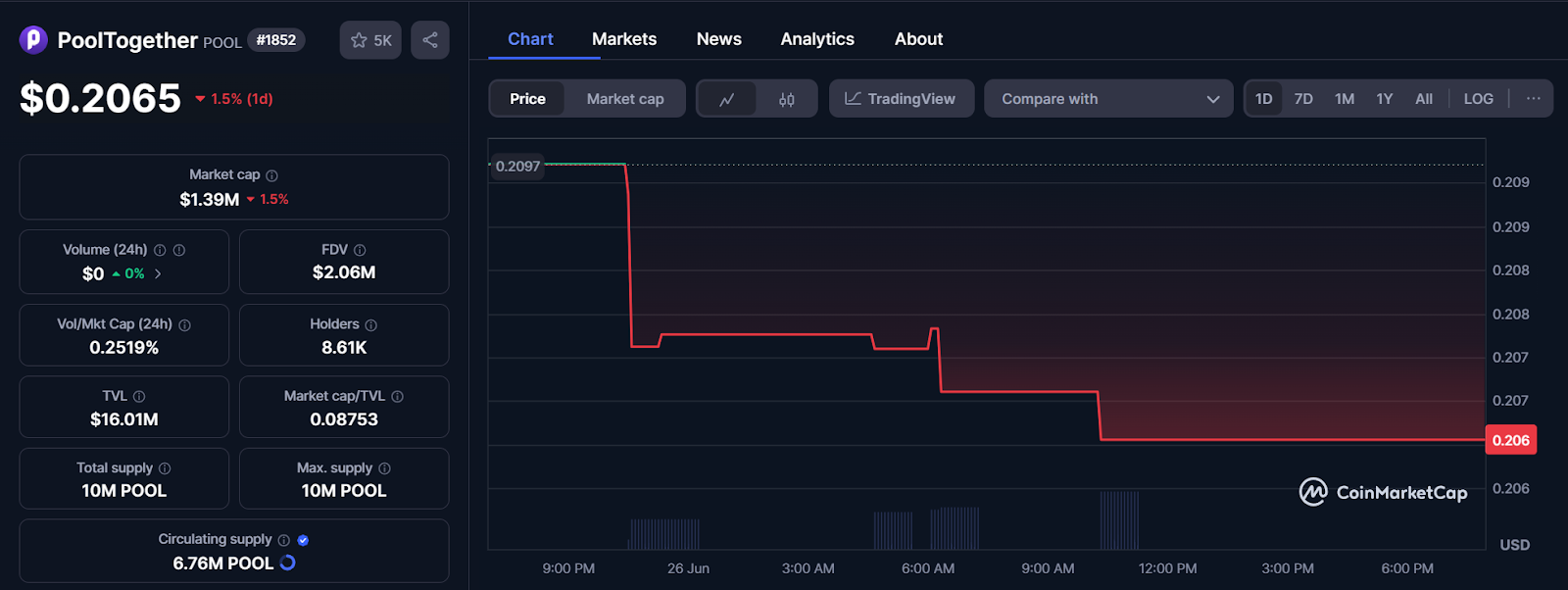Image resolution: width=1568 pixels, height=590 pixels.
Task: Set chart range to 1Y
Action: [1385, 99]
